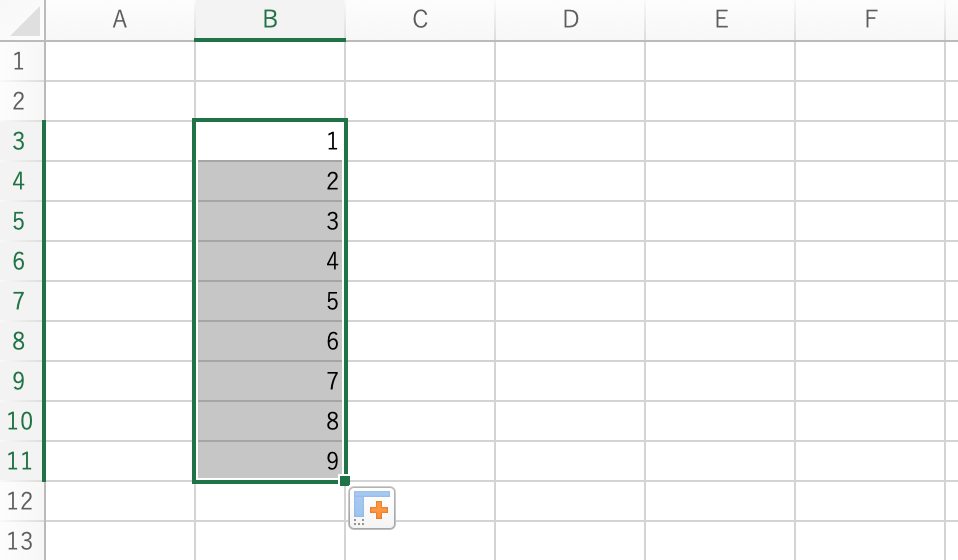958x560 pixels.
Task: Select empty cell D6
Action: (570, 261)
